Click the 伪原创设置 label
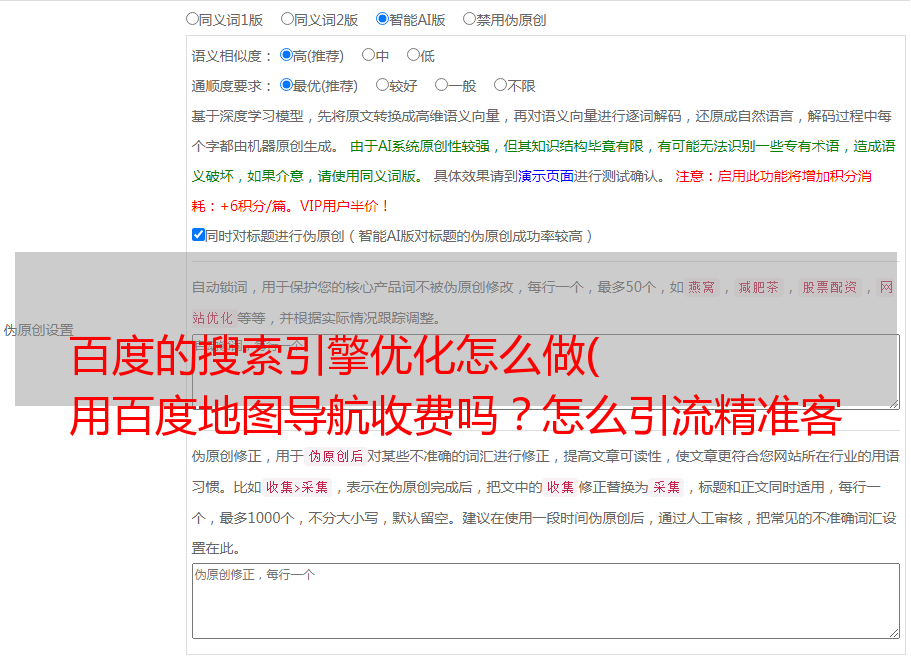The height and width of the screenshot is (658, 911). tap(38, 330)
